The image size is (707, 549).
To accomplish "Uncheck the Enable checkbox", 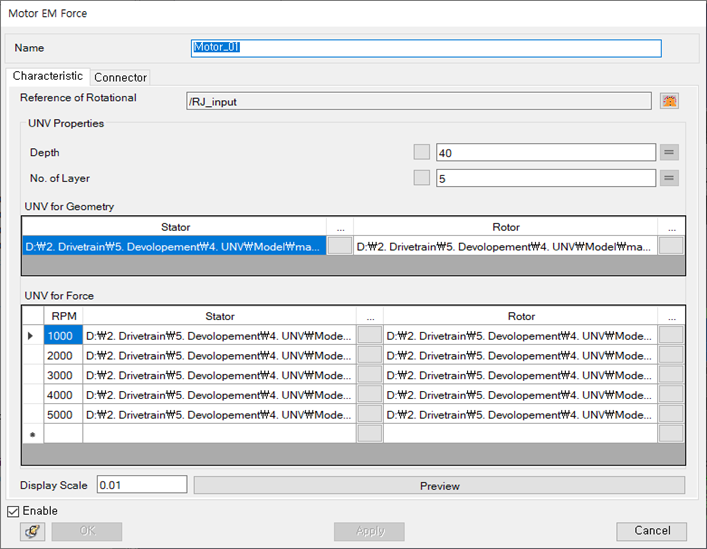I will point(13,511).
